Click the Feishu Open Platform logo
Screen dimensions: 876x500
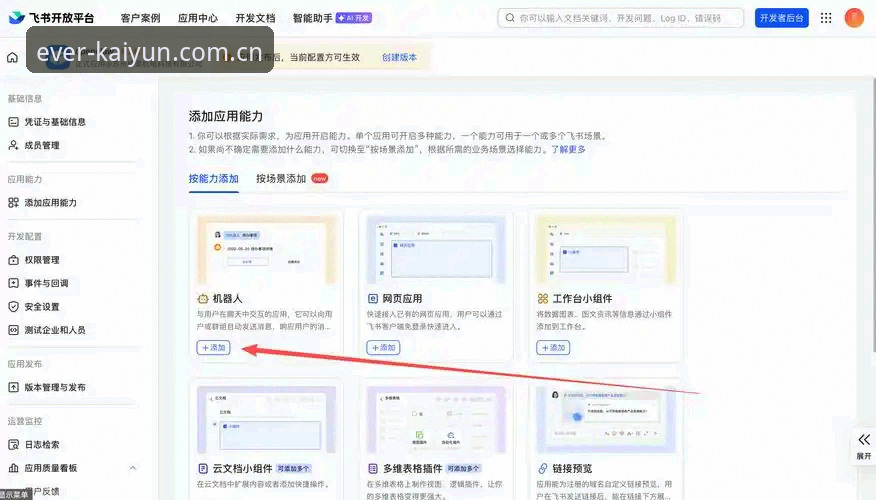pos(51,18)
